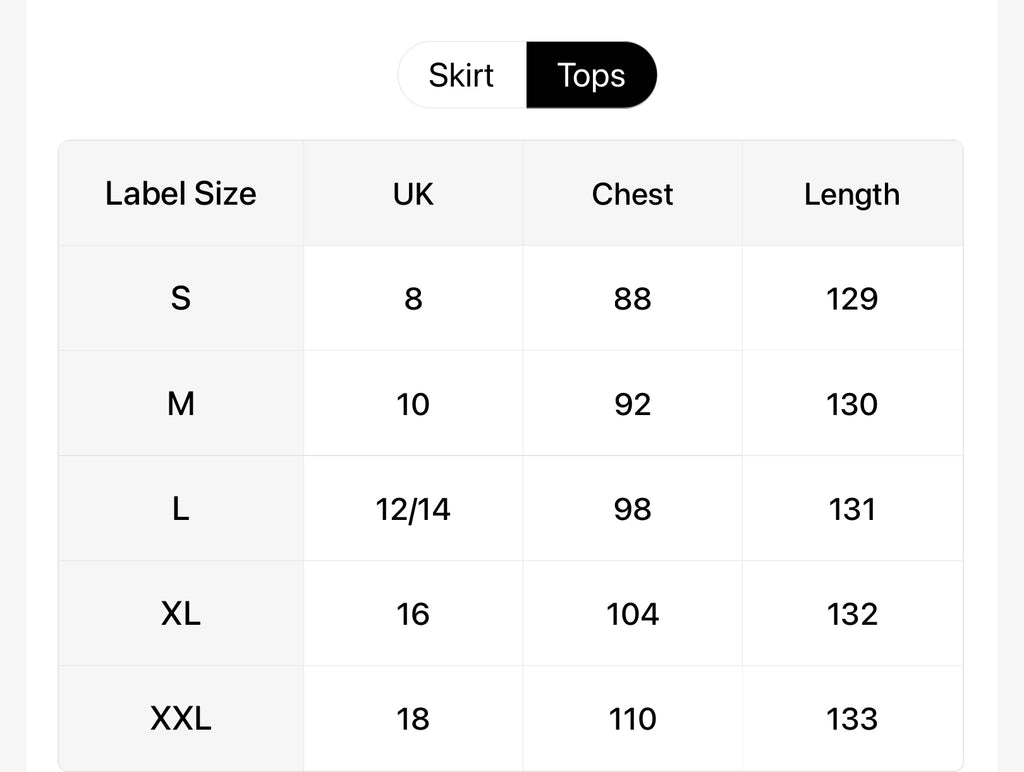Select the S label size cell
1024x772 pixels.
pos(181,298)
